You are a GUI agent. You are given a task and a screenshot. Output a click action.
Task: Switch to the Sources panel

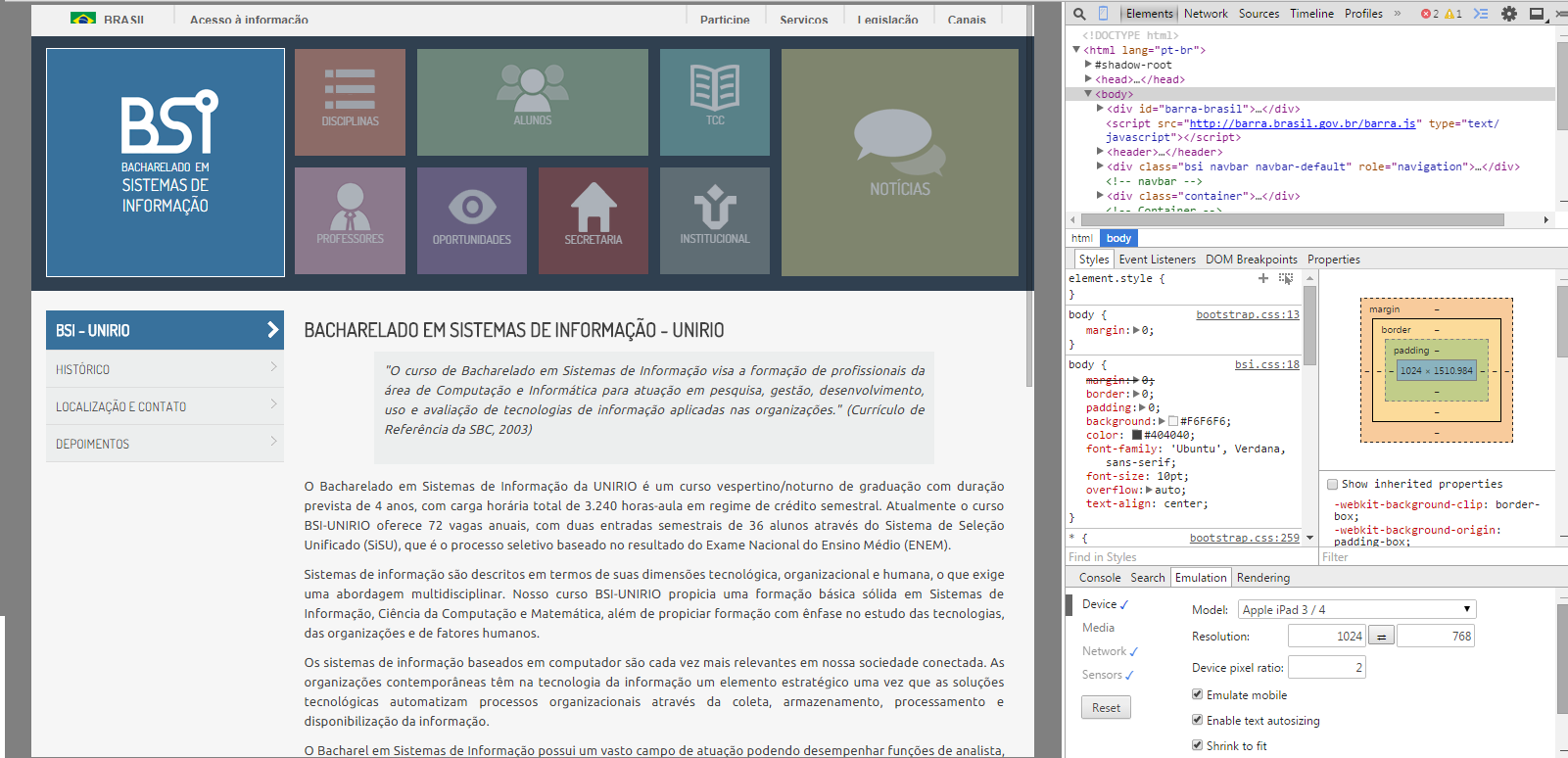click(x=1259, y=14)
